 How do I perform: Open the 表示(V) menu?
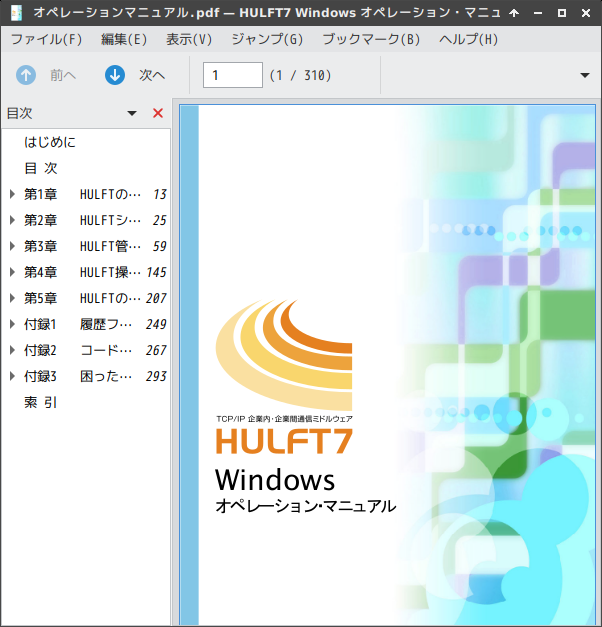[189, 39]
